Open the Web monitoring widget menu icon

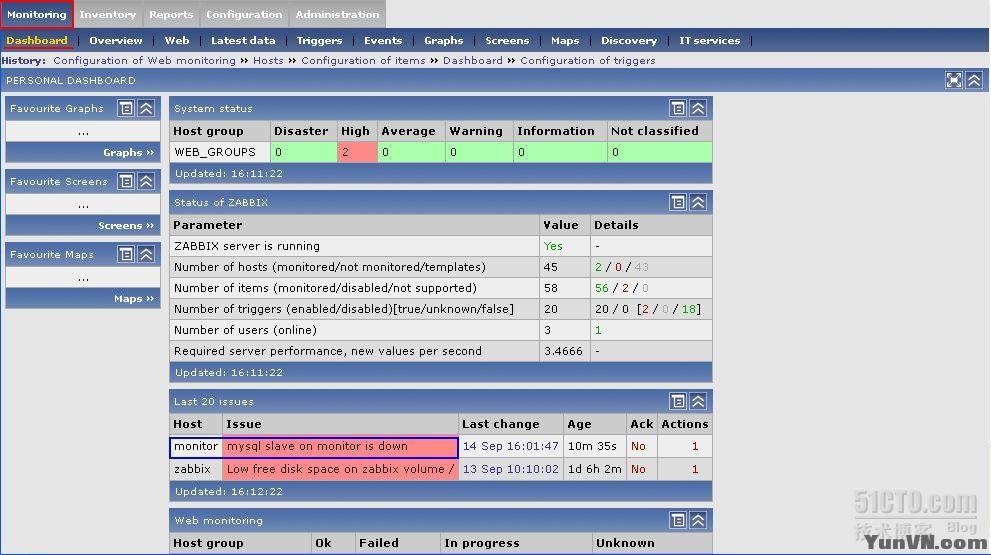(x=678, y=520)
